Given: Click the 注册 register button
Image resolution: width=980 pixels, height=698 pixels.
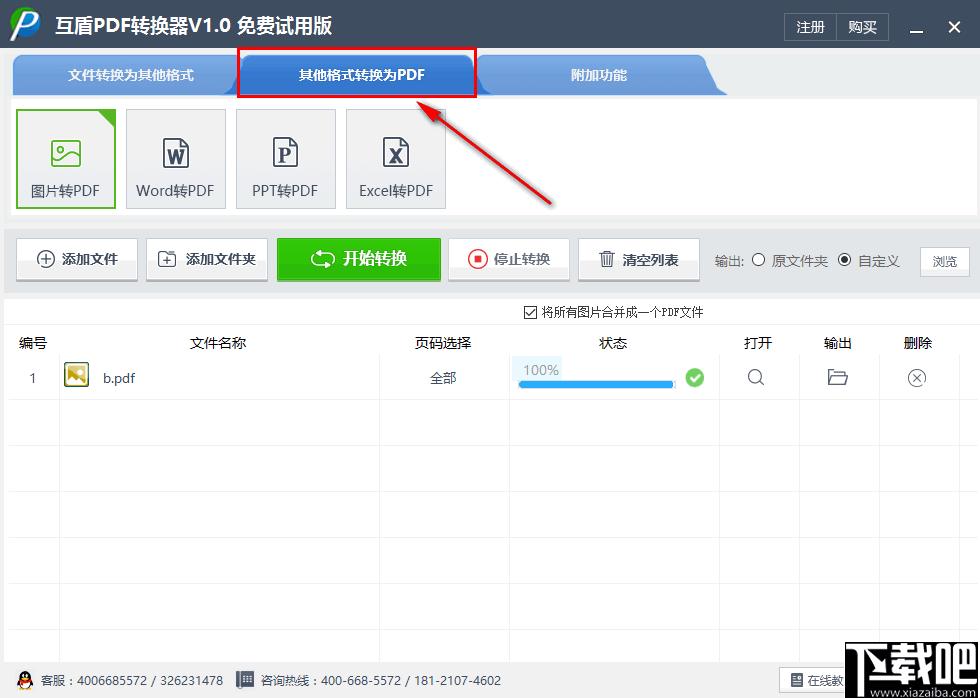Looking at the screenshot, I should click(x=810, y=27).
